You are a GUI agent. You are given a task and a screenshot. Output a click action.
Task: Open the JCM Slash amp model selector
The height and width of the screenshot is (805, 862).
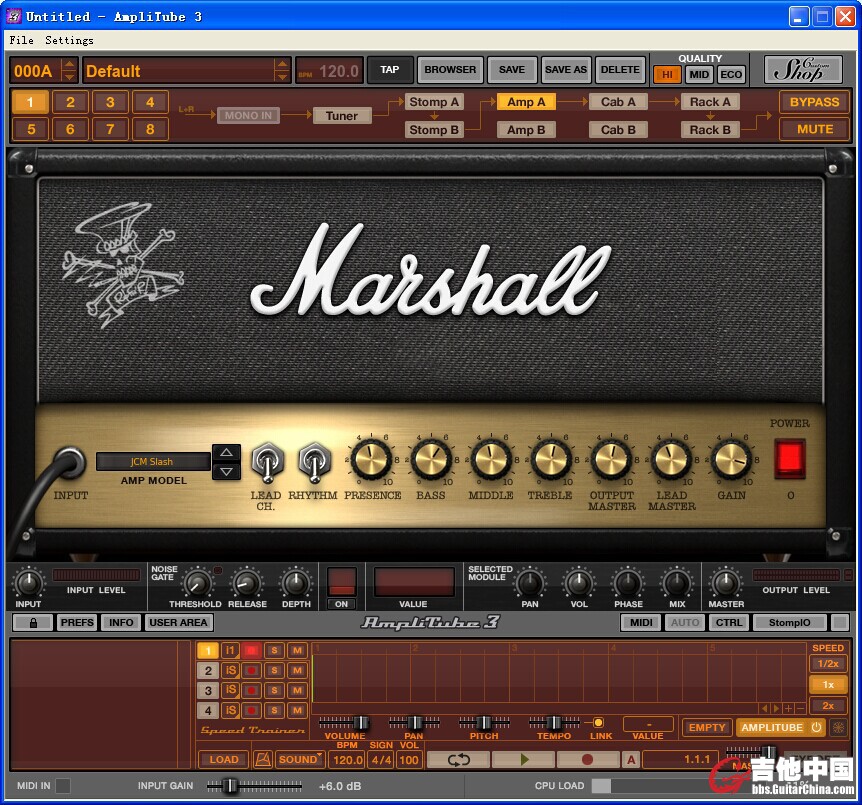click(153, 461)
